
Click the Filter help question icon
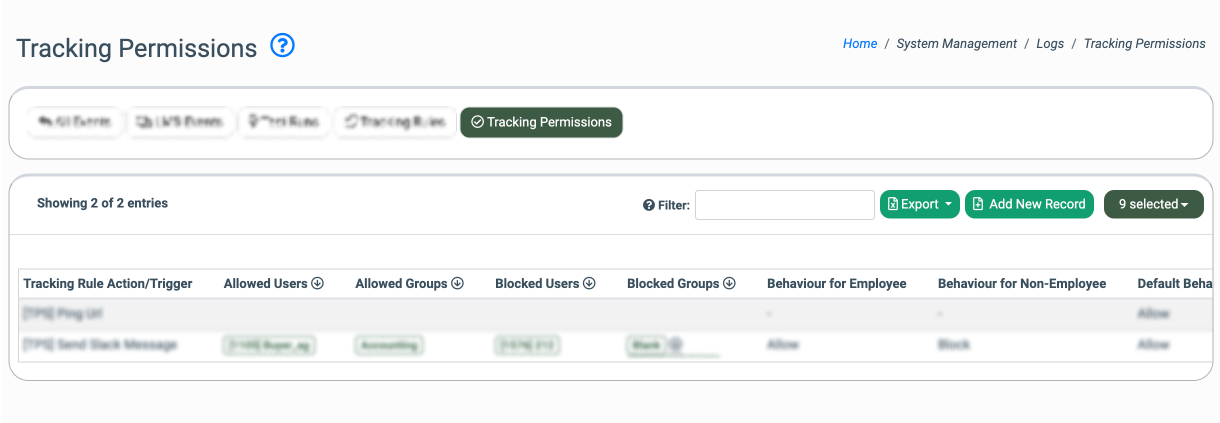[x=648, y=205]
